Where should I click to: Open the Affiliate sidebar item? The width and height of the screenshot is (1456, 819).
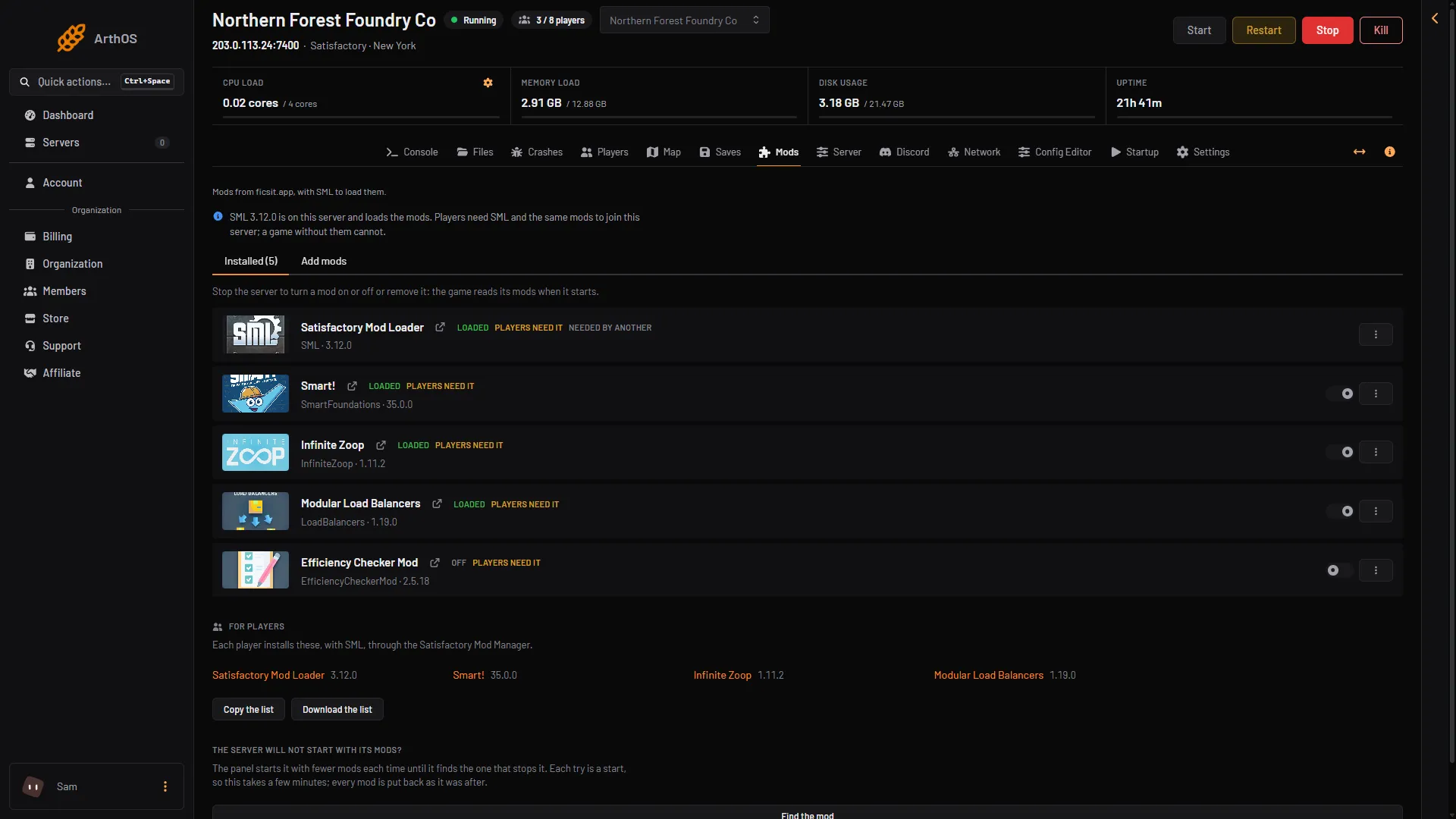[96, 373]
